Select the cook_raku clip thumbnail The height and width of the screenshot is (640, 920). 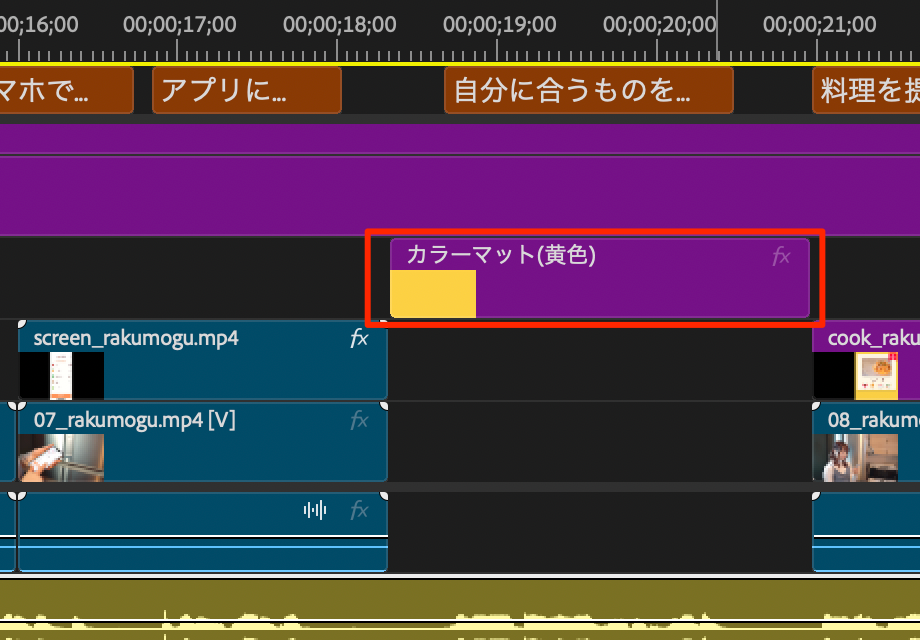874,376
